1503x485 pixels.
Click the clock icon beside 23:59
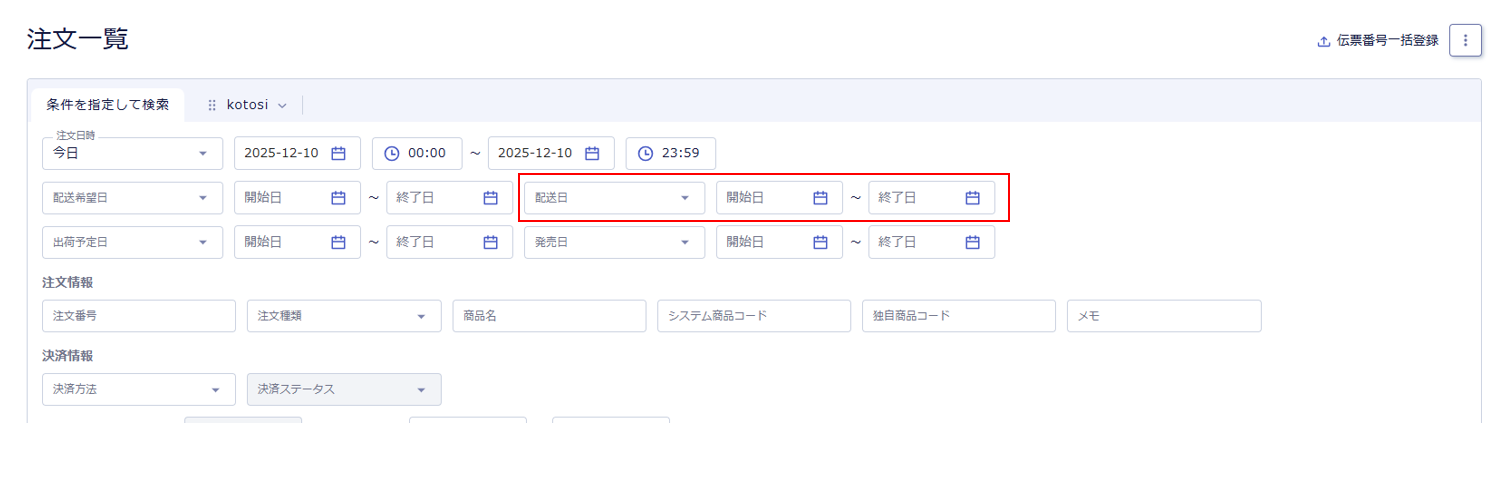point(646,153)
